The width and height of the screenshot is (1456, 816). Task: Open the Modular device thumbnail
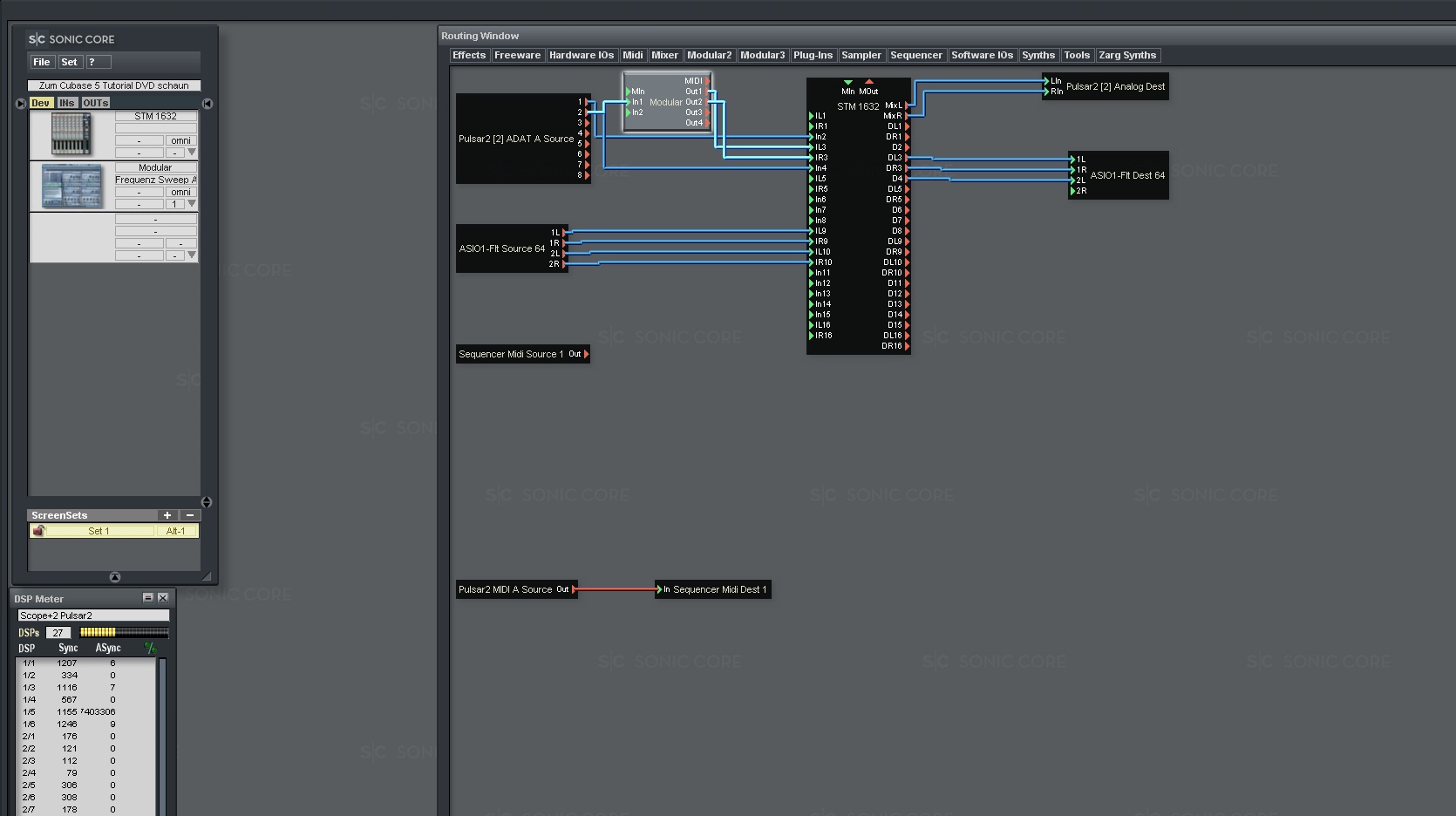pos(71,185)
